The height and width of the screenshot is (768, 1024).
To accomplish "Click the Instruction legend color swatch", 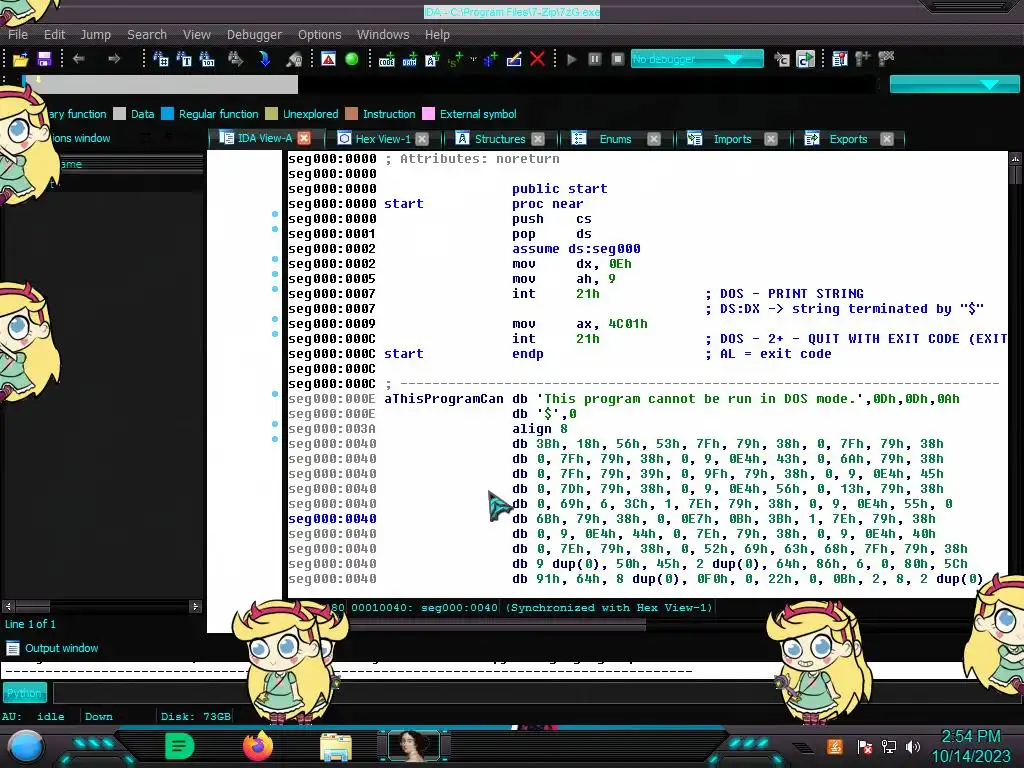I will pos(351,114).
